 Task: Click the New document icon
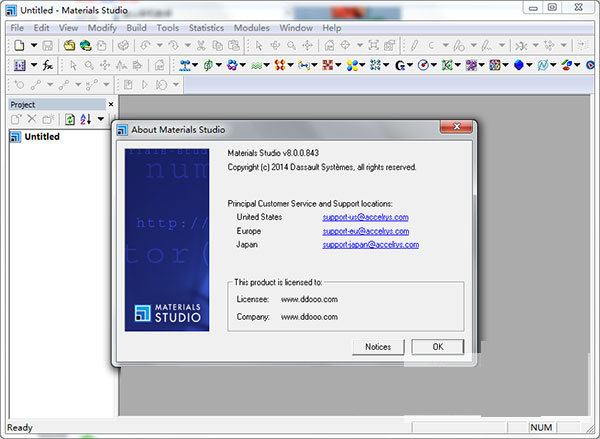(x=19, y=46)
